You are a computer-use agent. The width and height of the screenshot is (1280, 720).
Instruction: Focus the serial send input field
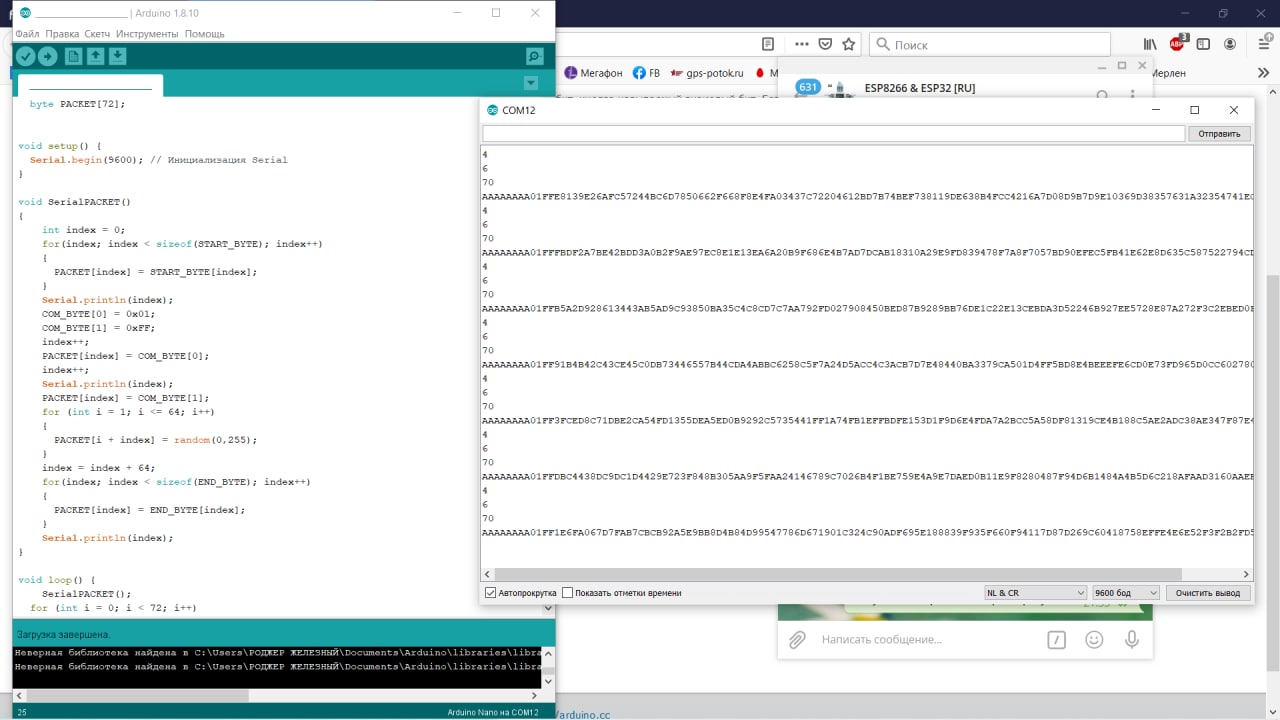tap(833, 134)
